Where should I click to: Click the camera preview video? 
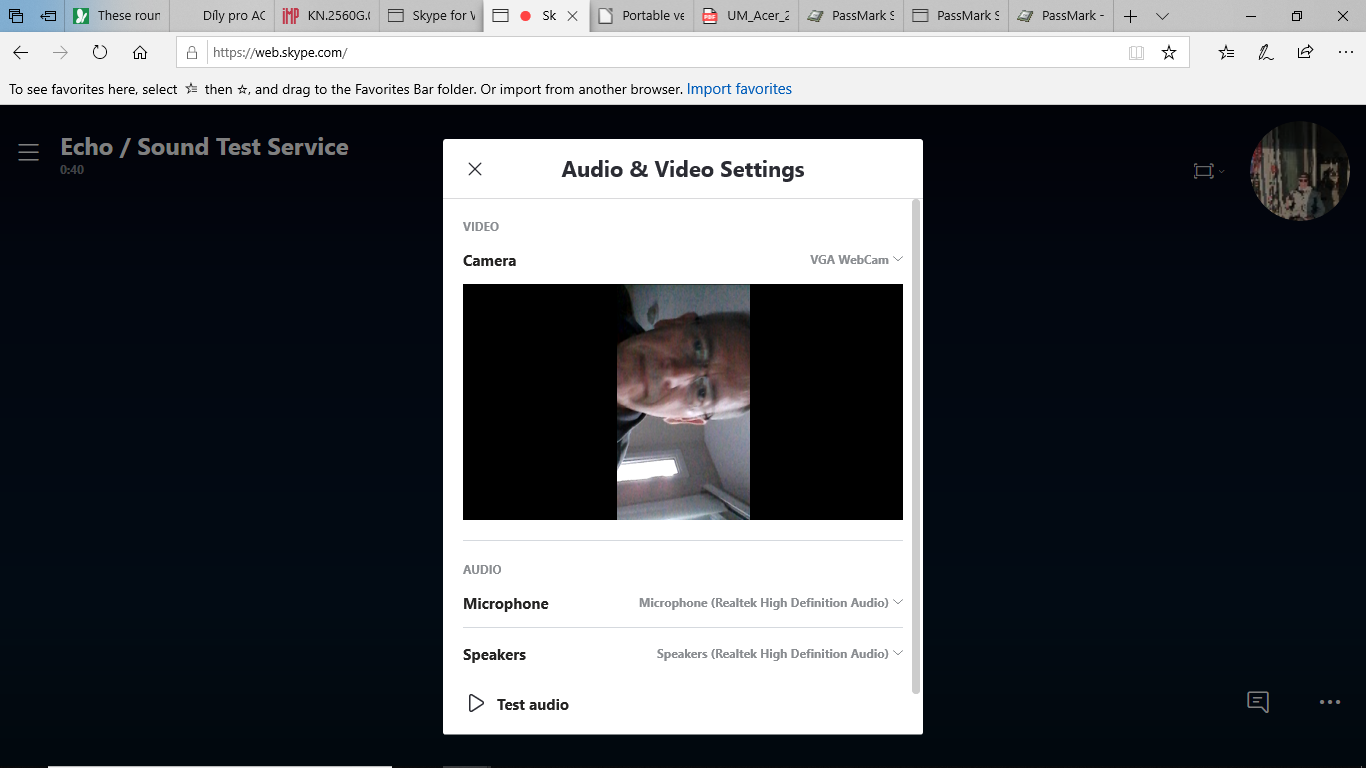[x=683, y=402]
